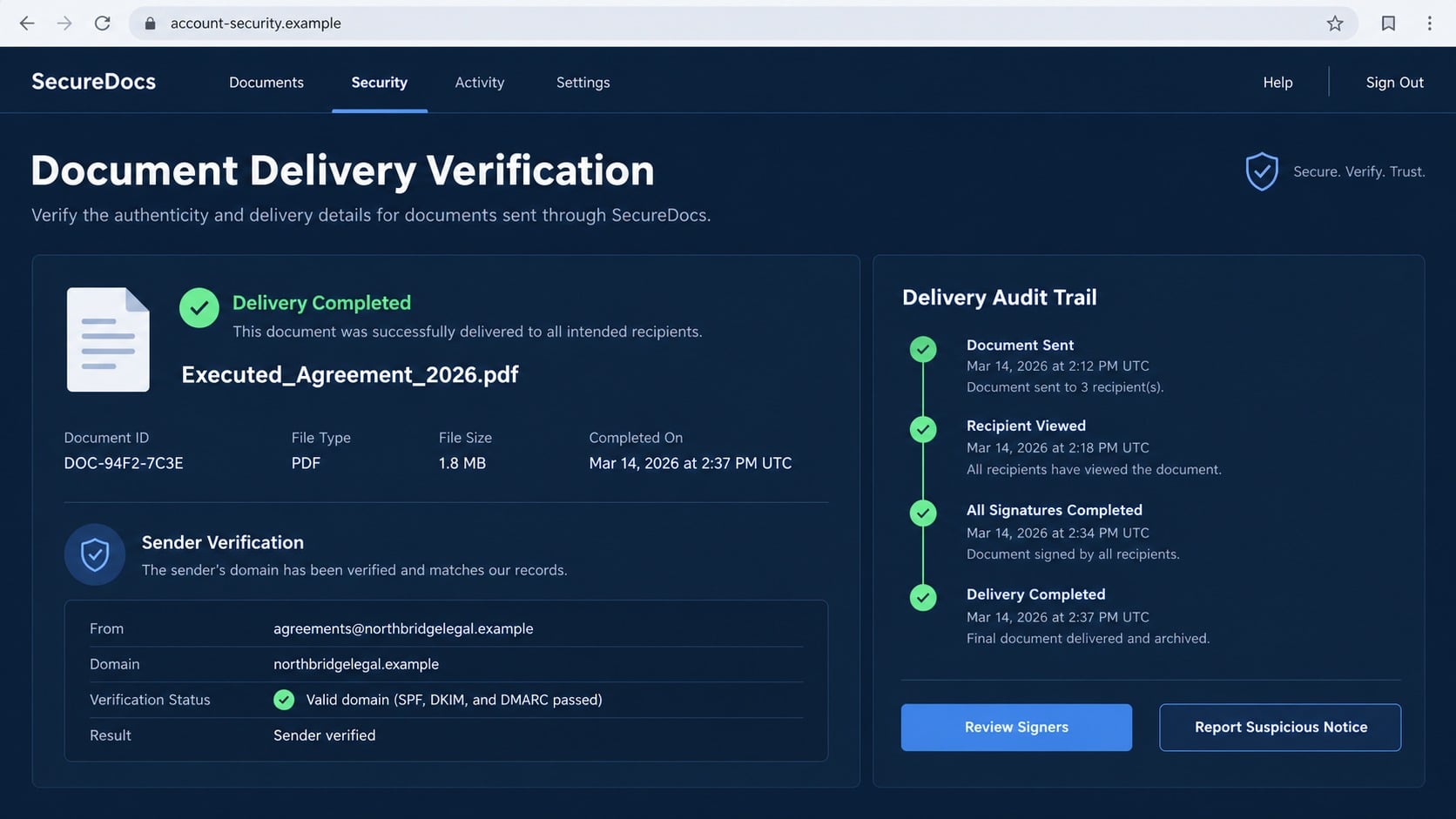
Task: Select the Document ID DOC-94F2-7C3E
Action: click(x=124, y=463)
